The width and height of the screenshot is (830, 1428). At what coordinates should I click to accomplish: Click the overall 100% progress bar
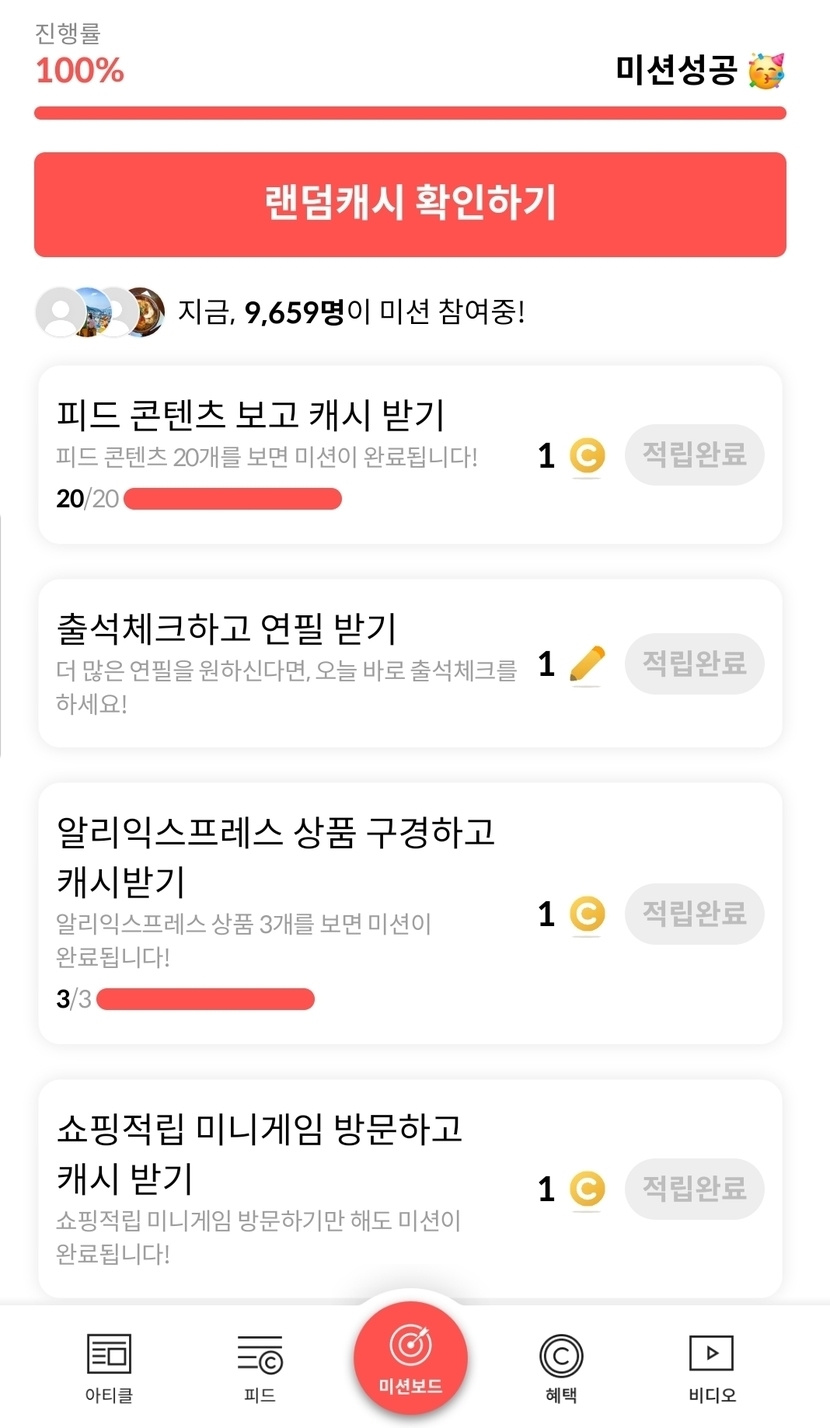click(x=410, y=113)
